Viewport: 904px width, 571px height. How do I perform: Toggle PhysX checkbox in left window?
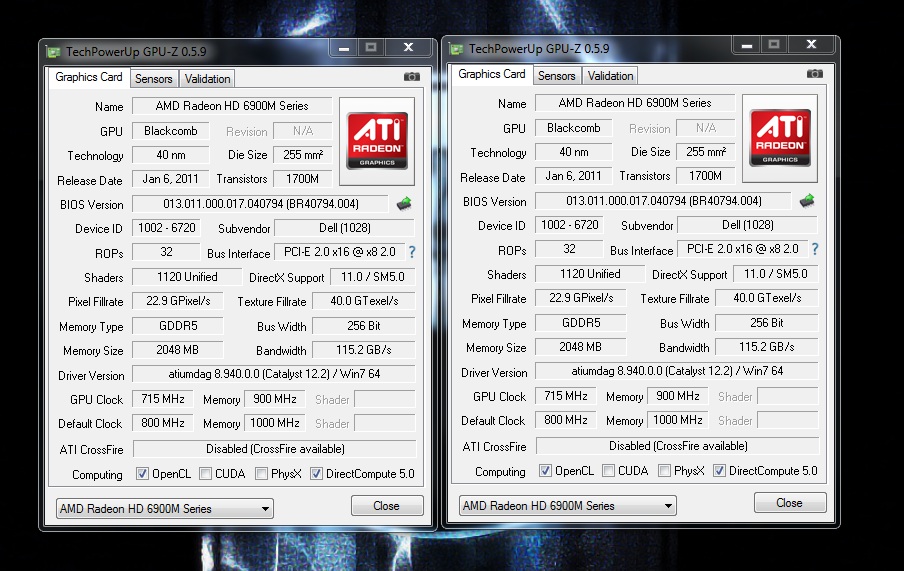261,474
